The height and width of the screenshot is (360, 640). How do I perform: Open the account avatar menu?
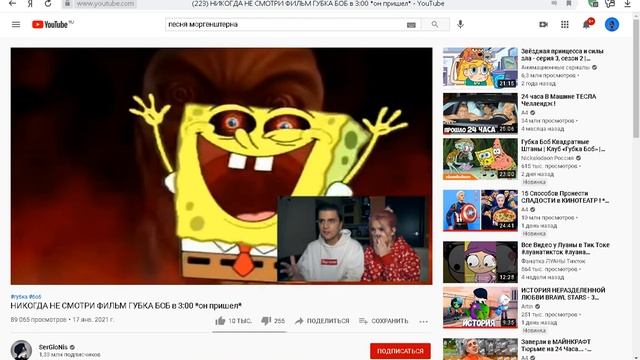point(611,24)
